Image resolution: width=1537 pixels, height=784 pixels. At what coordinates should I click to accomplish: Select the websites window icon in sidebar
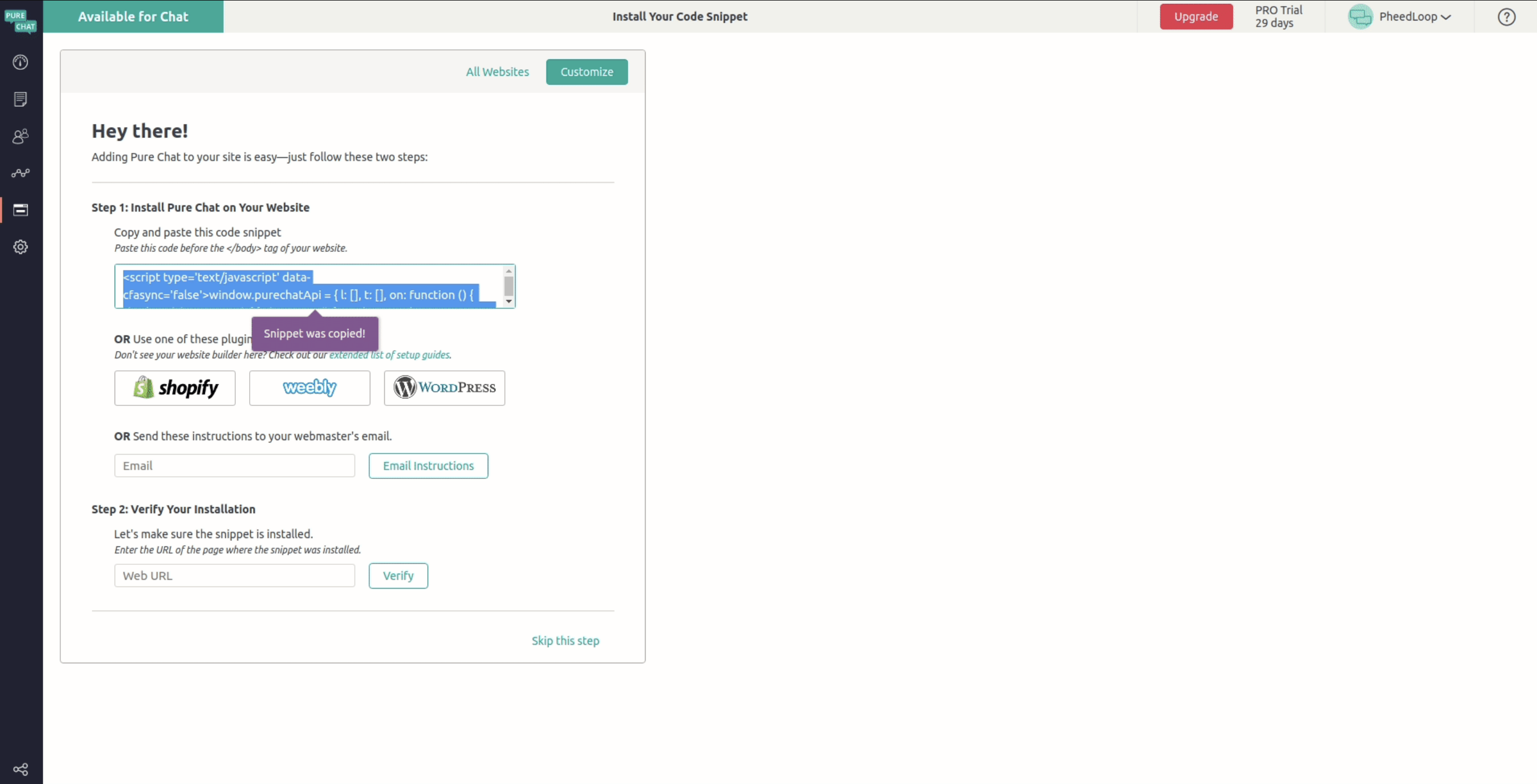click(x=20, y=210)
